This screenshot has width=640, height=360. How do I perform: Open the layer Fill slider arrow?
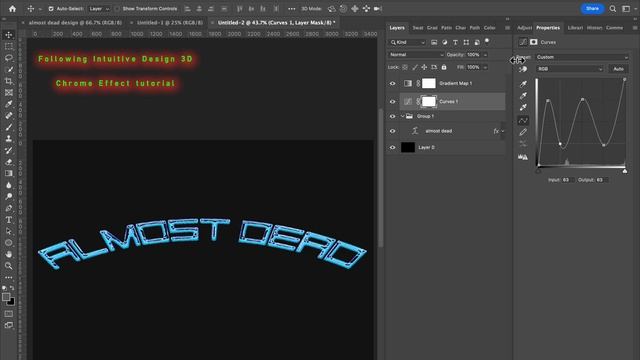(485, 67)
